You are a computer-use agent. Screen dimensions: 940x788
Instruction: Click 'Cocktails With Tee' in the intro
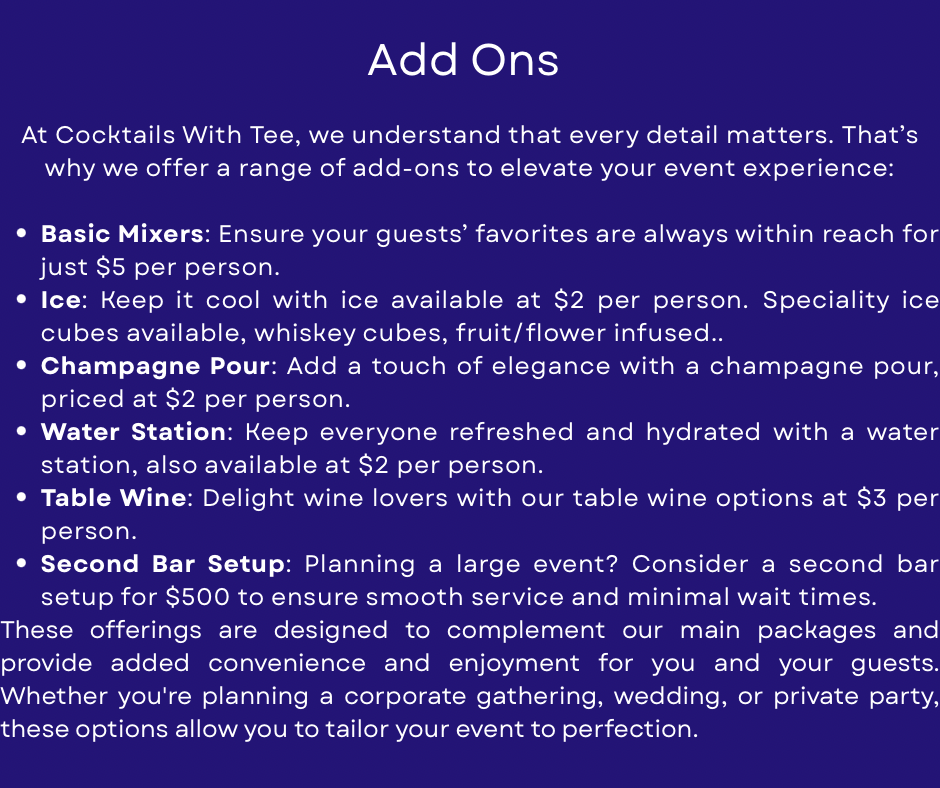pos(177,135)
